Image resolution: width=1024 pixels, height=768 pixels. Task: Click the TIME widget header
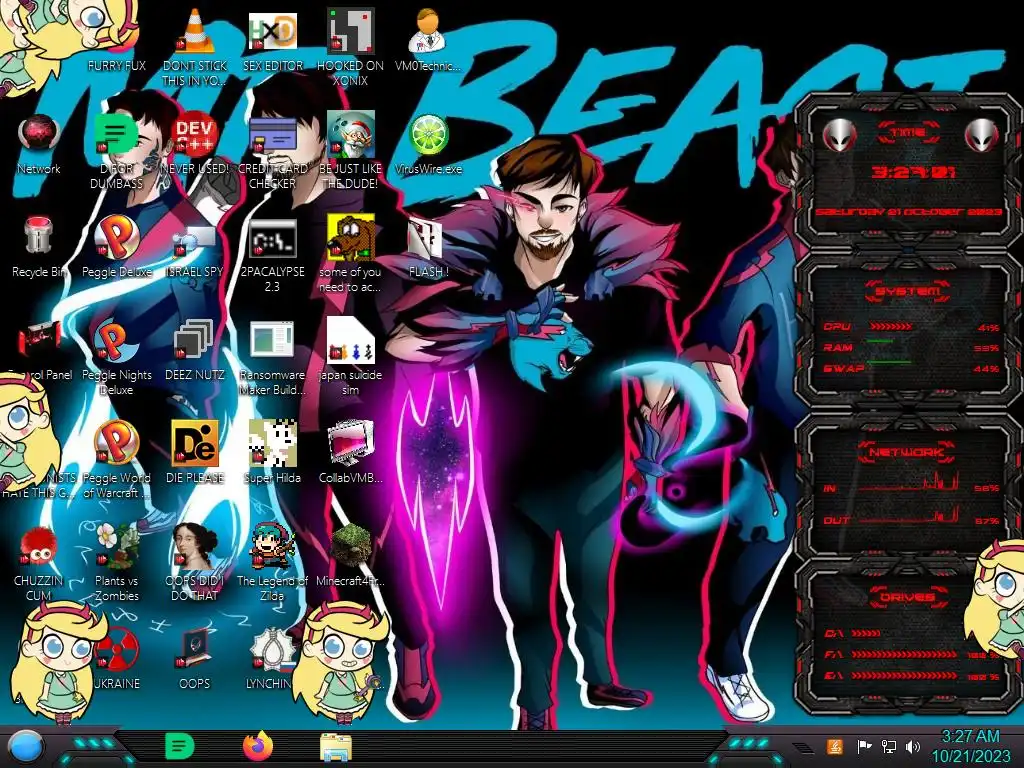908,133
